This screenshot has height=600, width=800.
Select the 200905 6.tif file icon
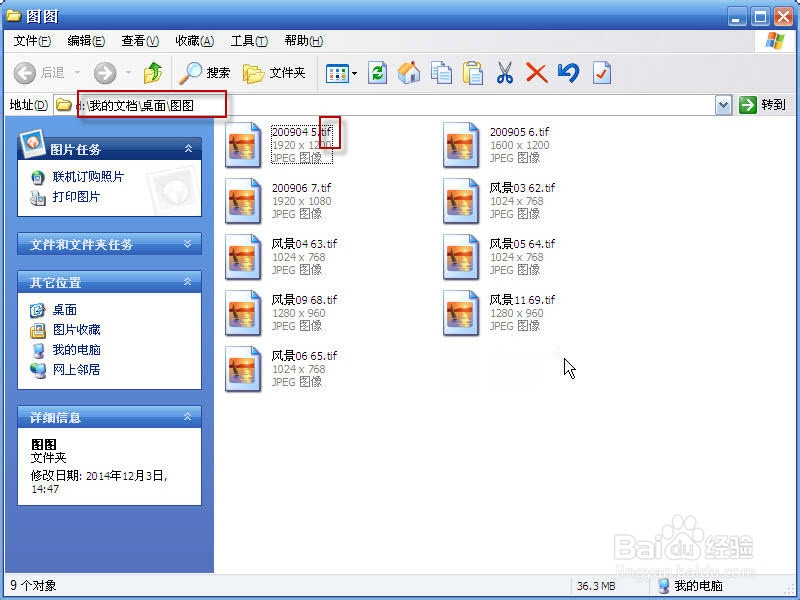click(x=461, y=145)
